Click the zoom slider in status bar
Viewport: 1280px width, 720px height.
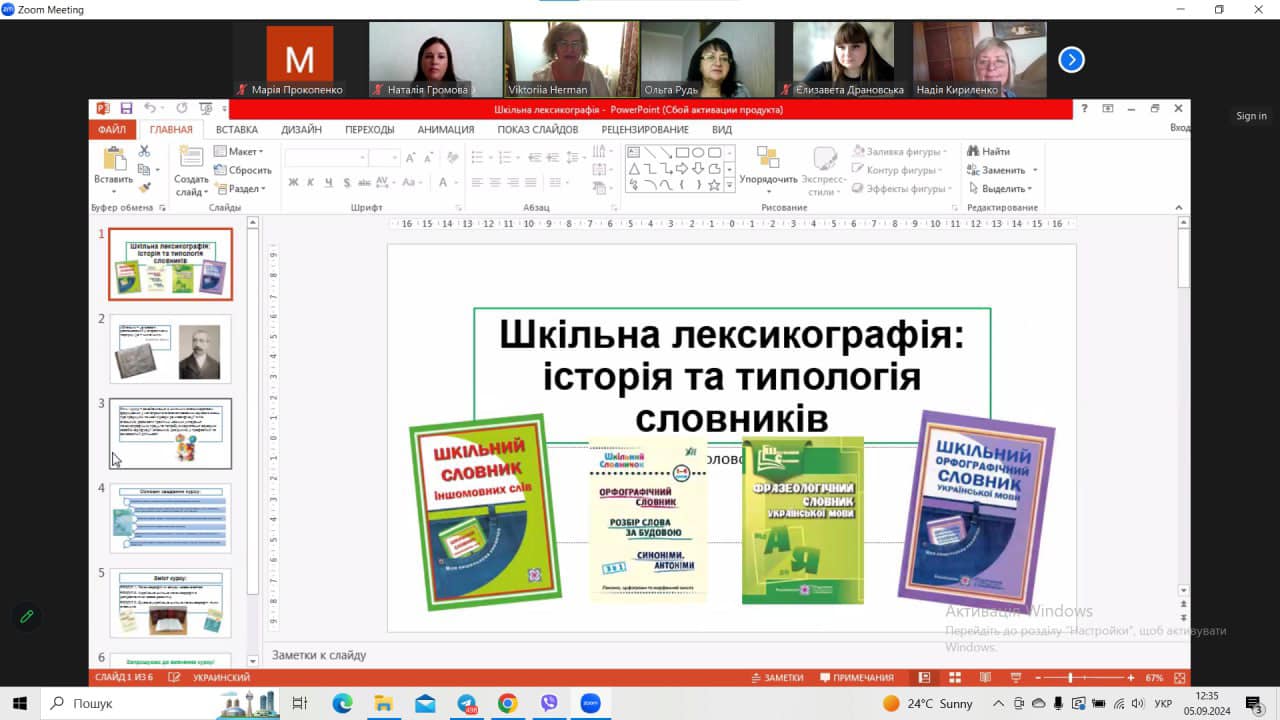coord(1084,677)
